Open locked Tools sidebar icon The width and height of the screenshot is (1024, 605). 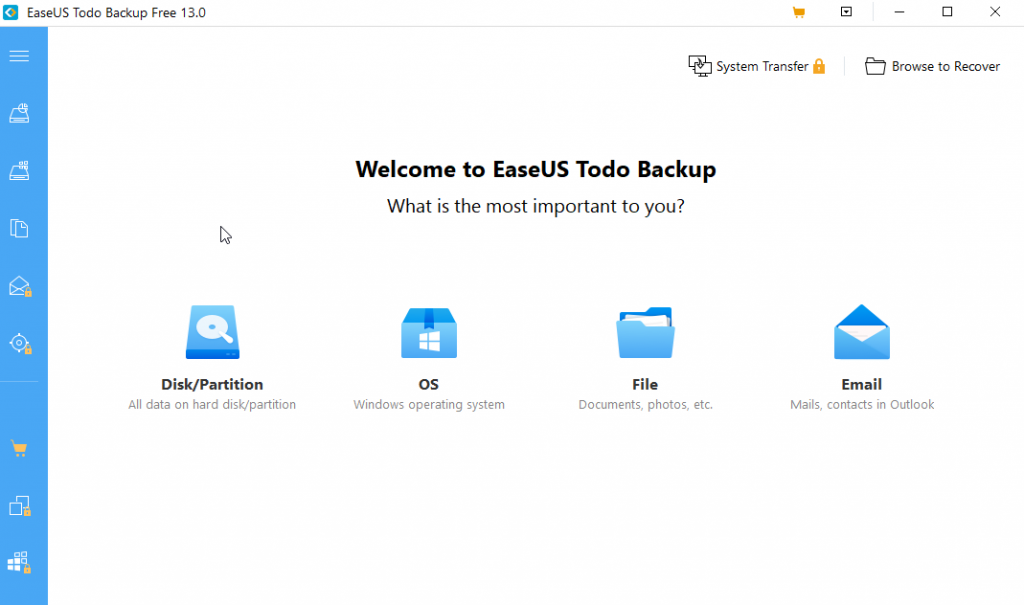[19, 563]
